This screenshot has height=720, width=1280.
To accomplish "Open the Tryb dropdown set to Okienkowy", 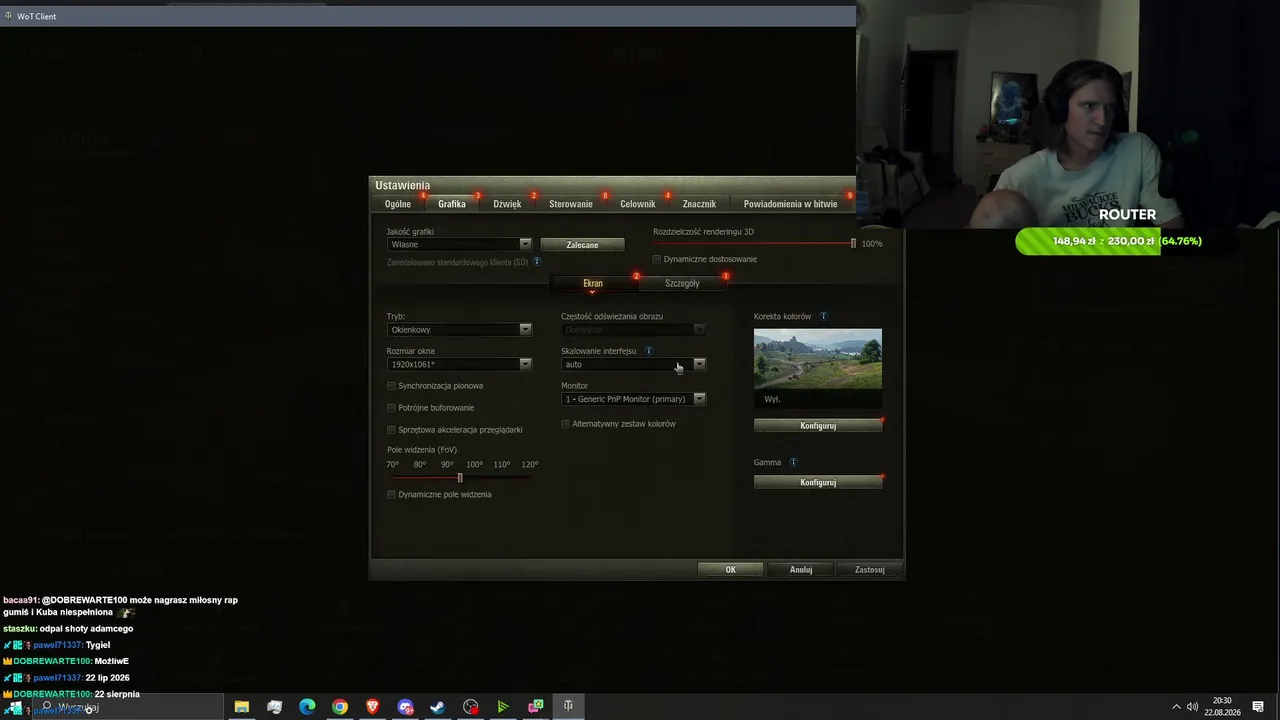I will pos(459,330).
